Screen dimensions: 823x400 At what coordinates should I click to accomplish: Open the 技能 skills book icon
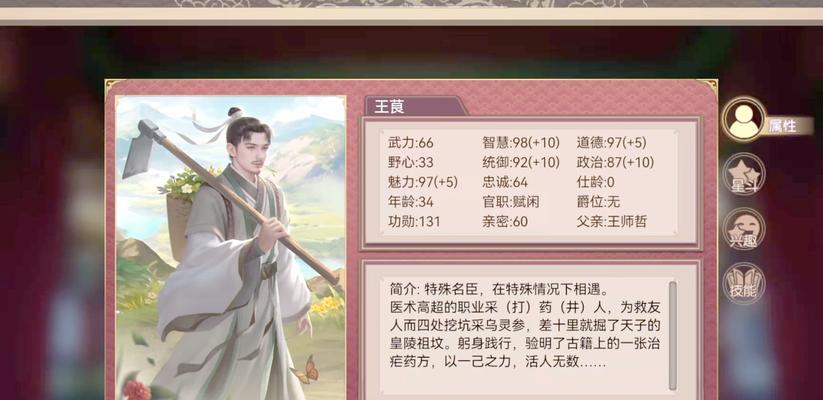pos(744,284)
